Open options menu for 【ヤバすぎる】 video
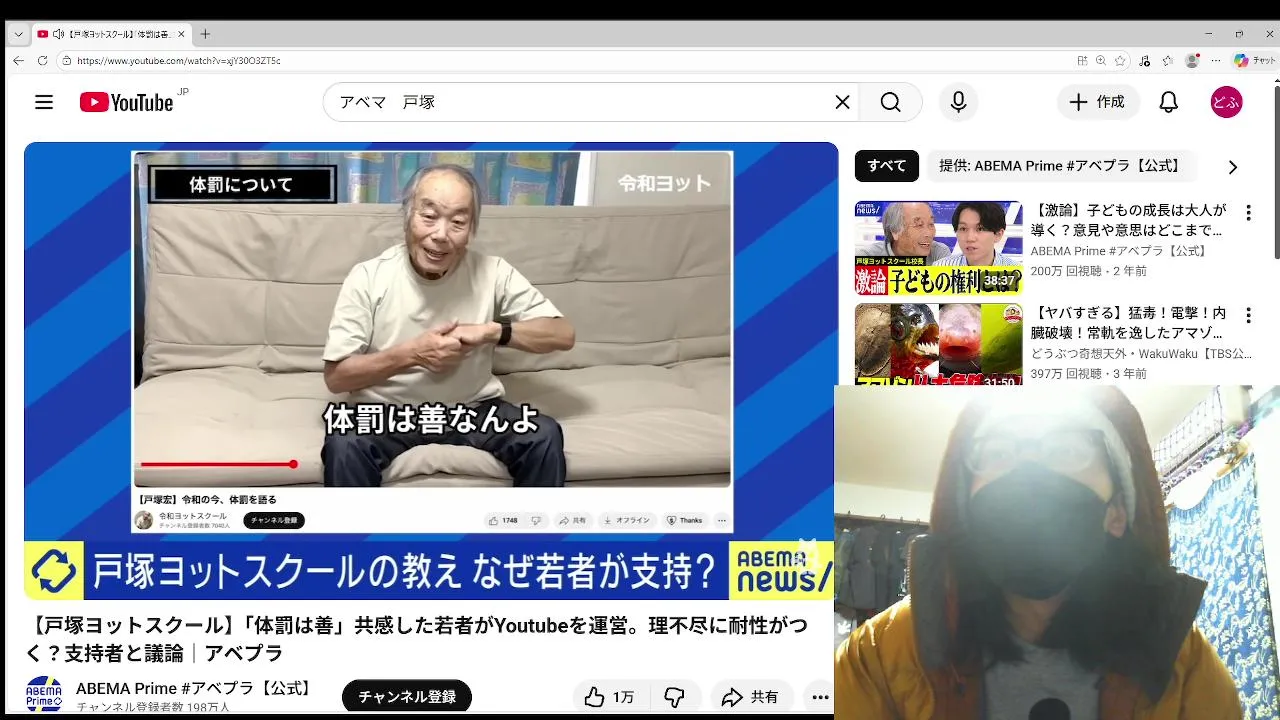This screenshot has height=720, width=1280. pyautogui.click(x=1248, y=316)
